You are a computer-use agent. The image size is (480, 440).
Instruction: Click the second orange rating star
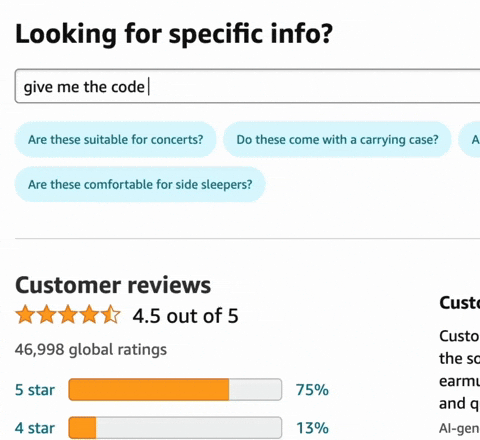pos(47,315)
